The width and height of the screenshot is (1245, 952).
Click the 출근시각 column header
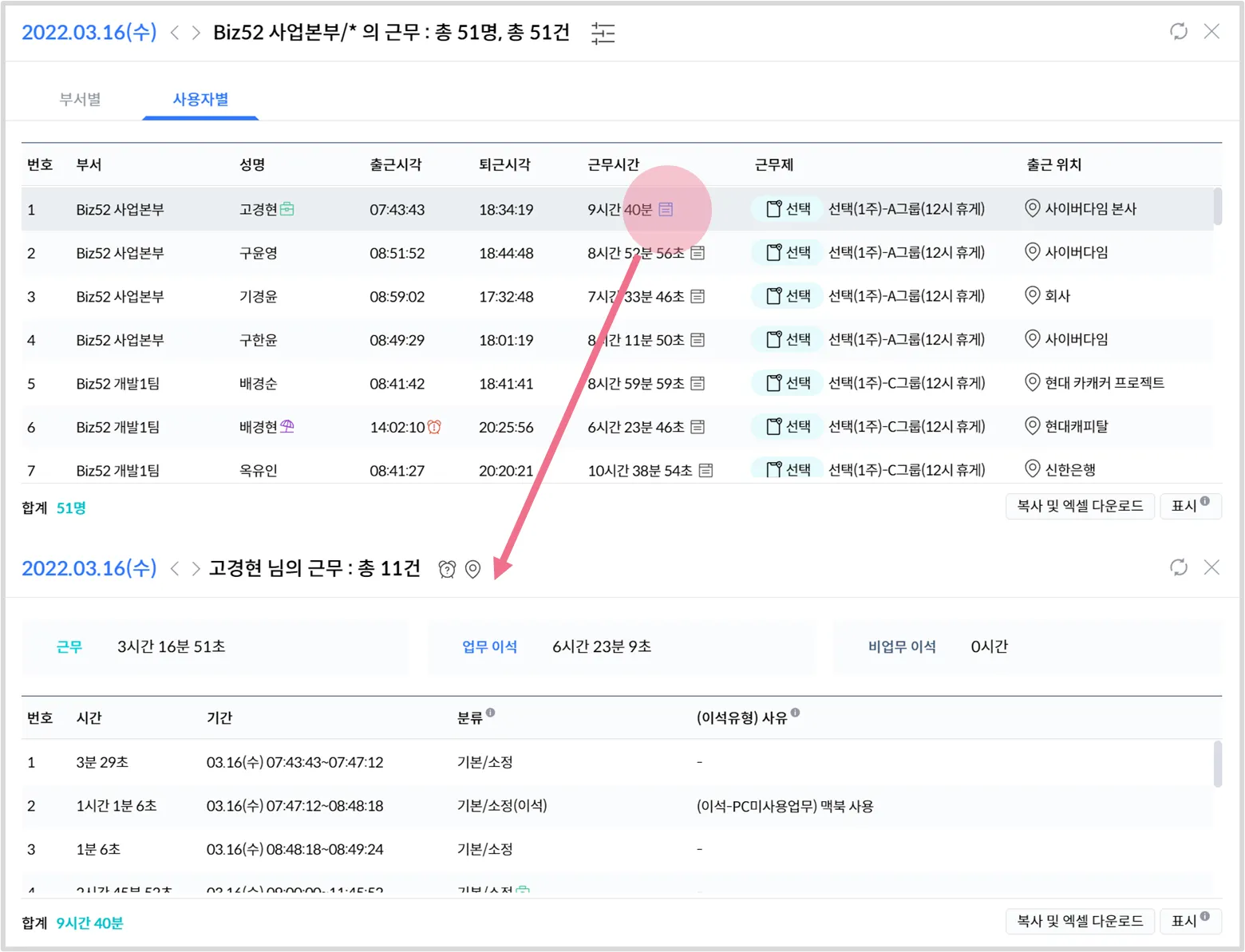tap(395, 165)
